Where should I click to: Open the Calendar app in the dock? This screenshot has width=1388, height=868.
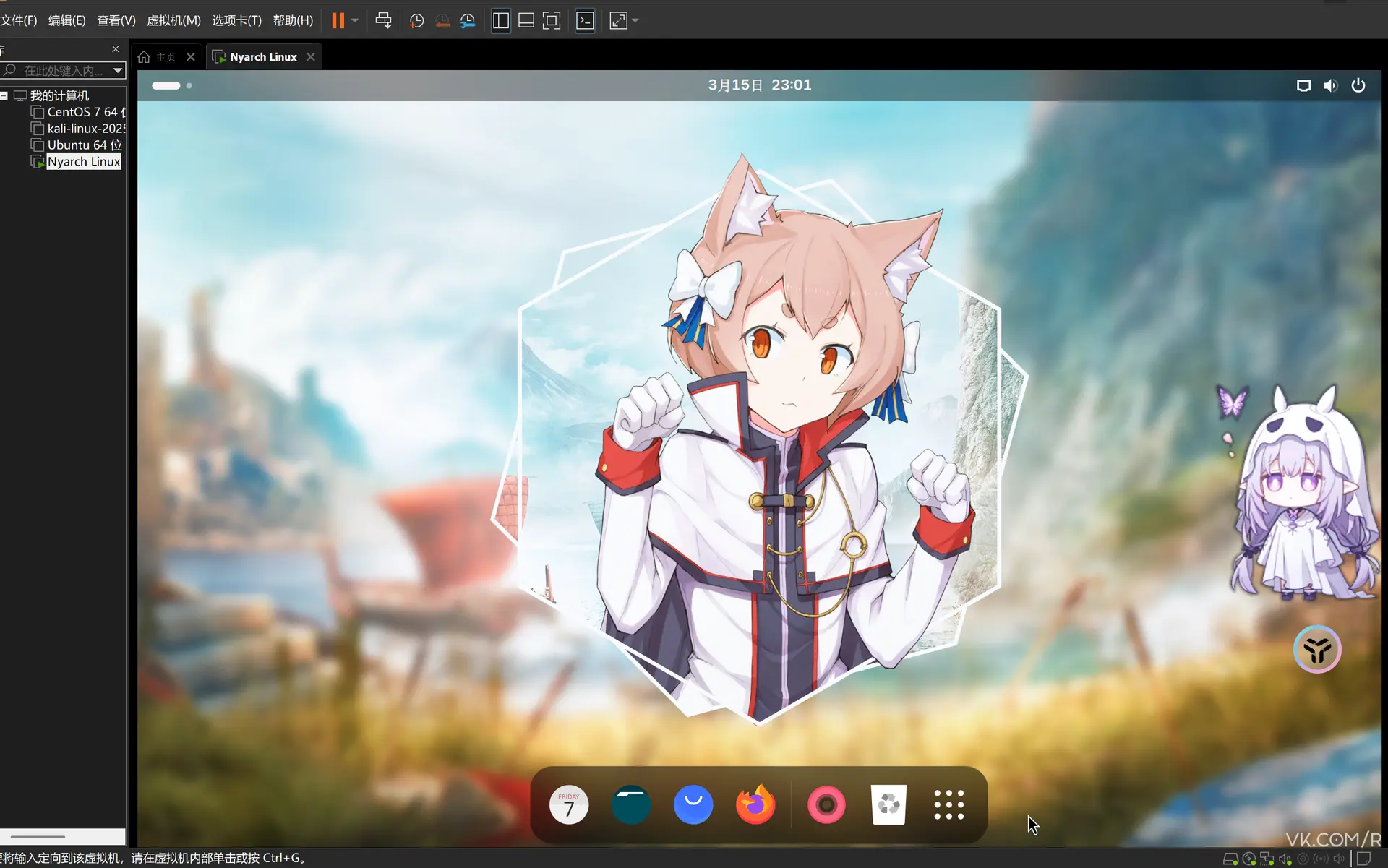(569, 804)
